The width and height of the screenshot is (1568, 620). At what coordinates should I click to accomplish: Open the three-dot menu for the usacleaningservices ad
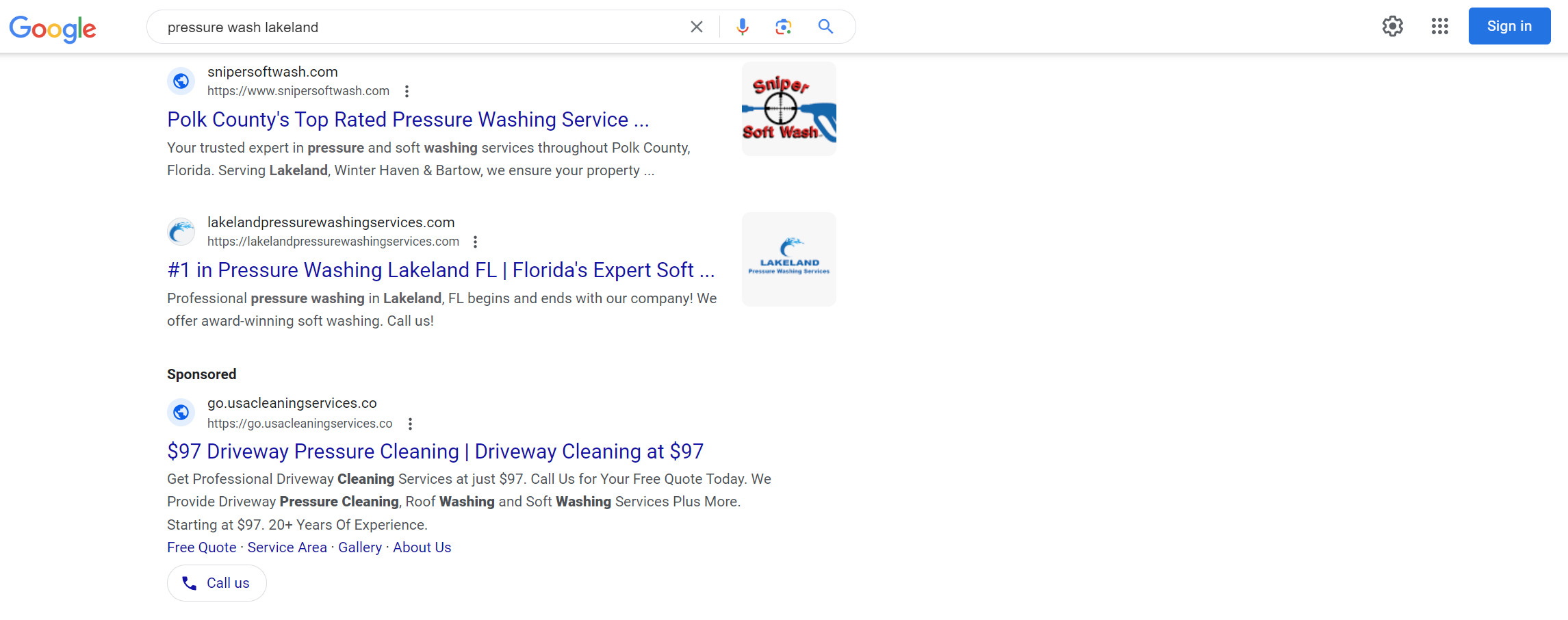[x=410, y=424]
